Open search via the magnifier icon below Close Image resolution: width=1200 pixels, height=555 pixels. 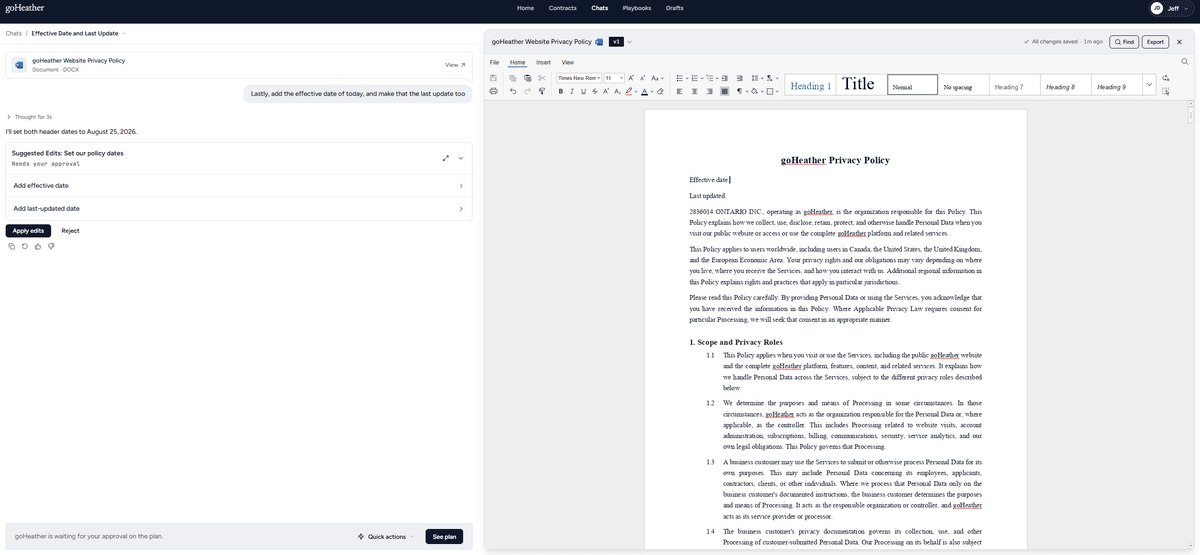click(1184, 62)
